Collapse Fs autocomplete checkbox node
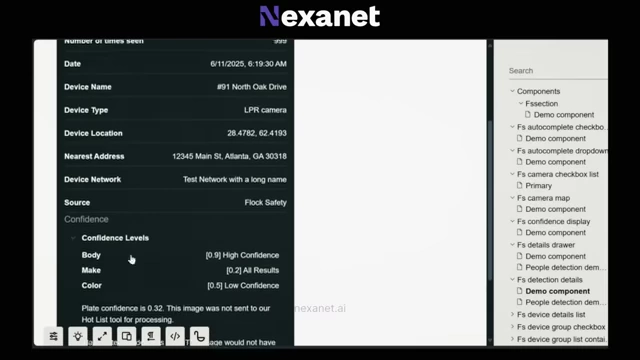This screenshot has height=360, width=640. click(512, 127)
